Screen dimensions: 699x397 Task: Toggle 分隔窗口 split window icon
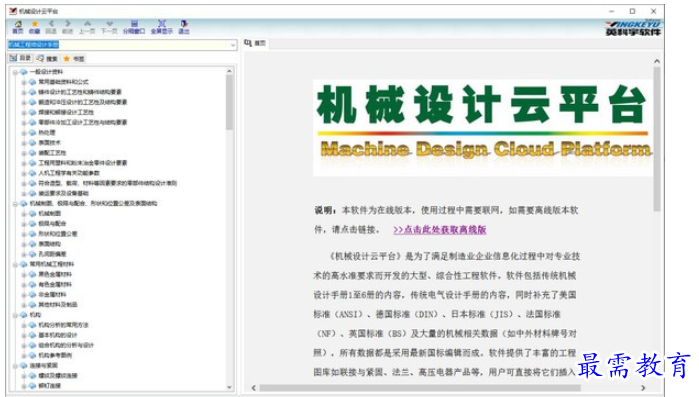134,27
